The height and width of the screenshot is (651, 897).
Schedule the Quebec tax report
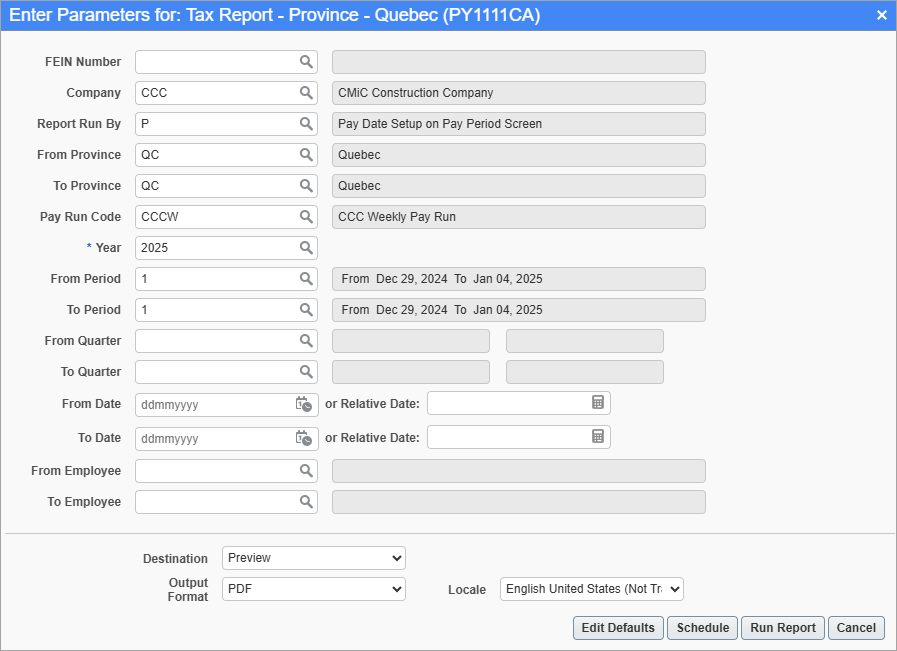click(702, 628)
